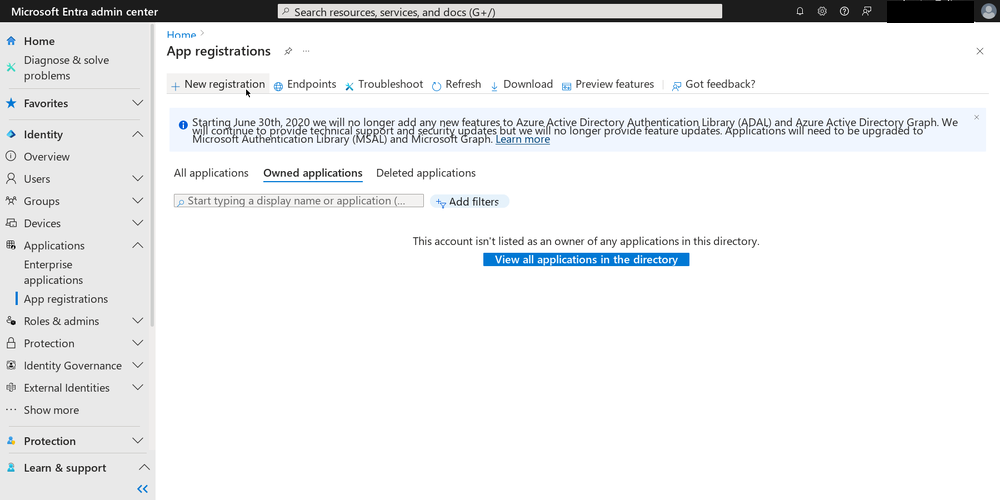Click the Roles & admins icon
1000x500 pixels.
11,321
